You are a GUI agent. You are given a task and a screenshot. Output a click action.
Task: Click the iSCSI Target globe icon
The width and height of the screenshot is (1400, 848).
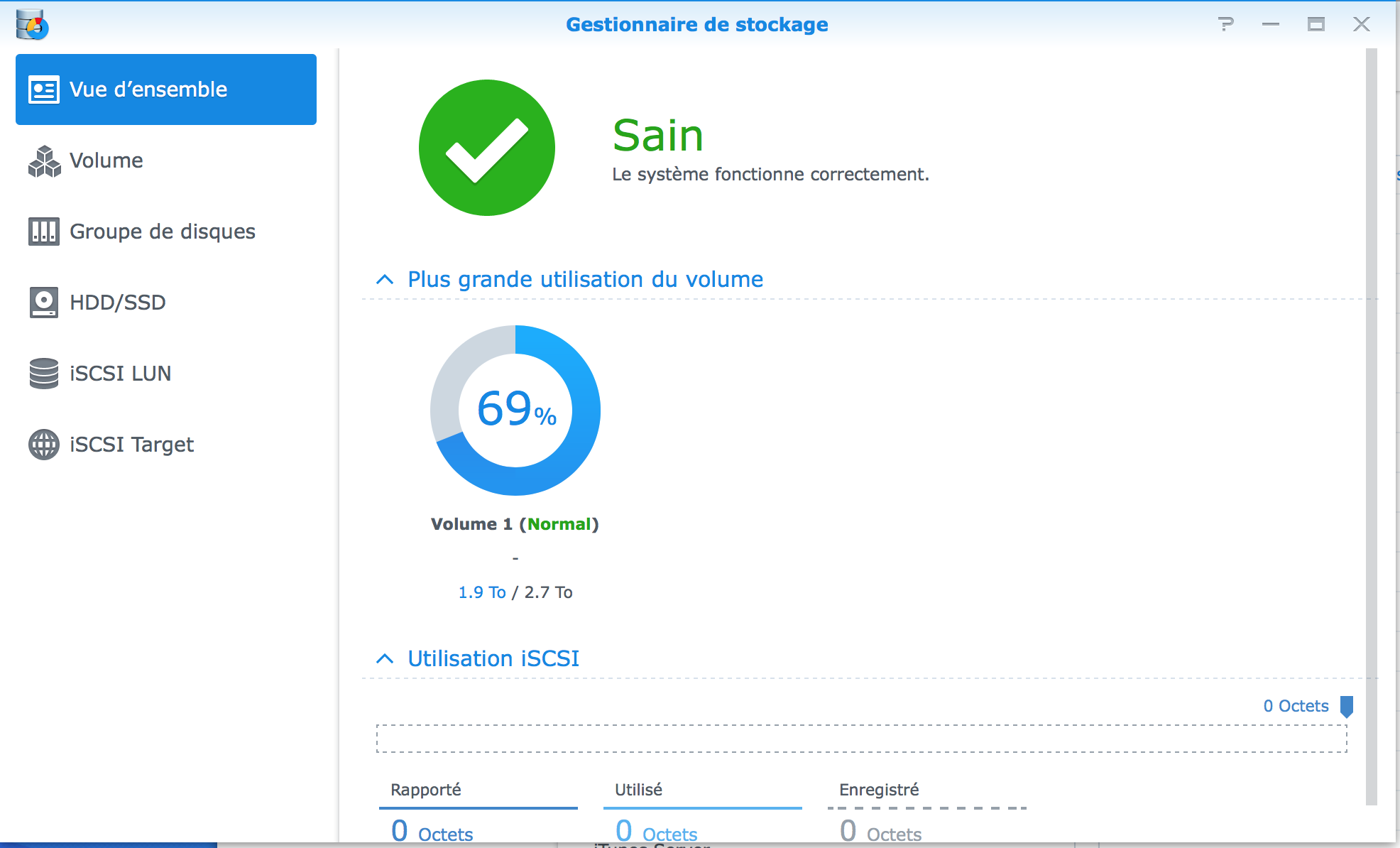pyautogui.click(x=44, y=445)
